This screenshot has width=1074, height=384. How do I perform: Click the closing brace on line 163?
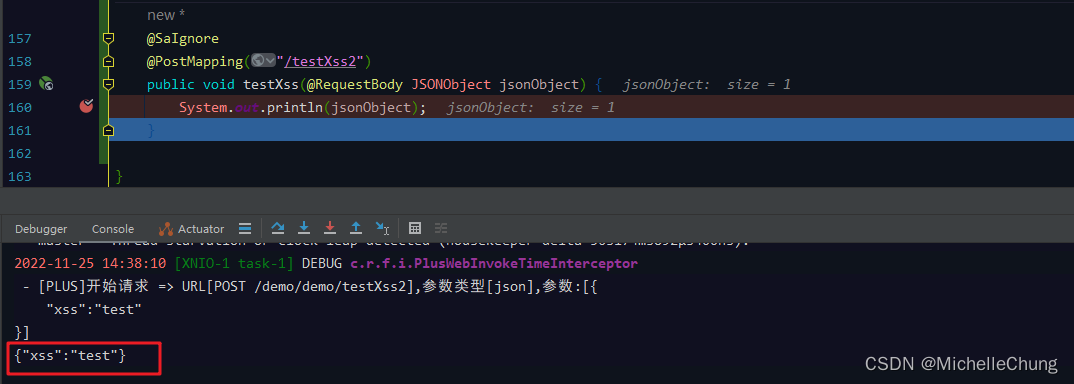(x=119, y=177)
